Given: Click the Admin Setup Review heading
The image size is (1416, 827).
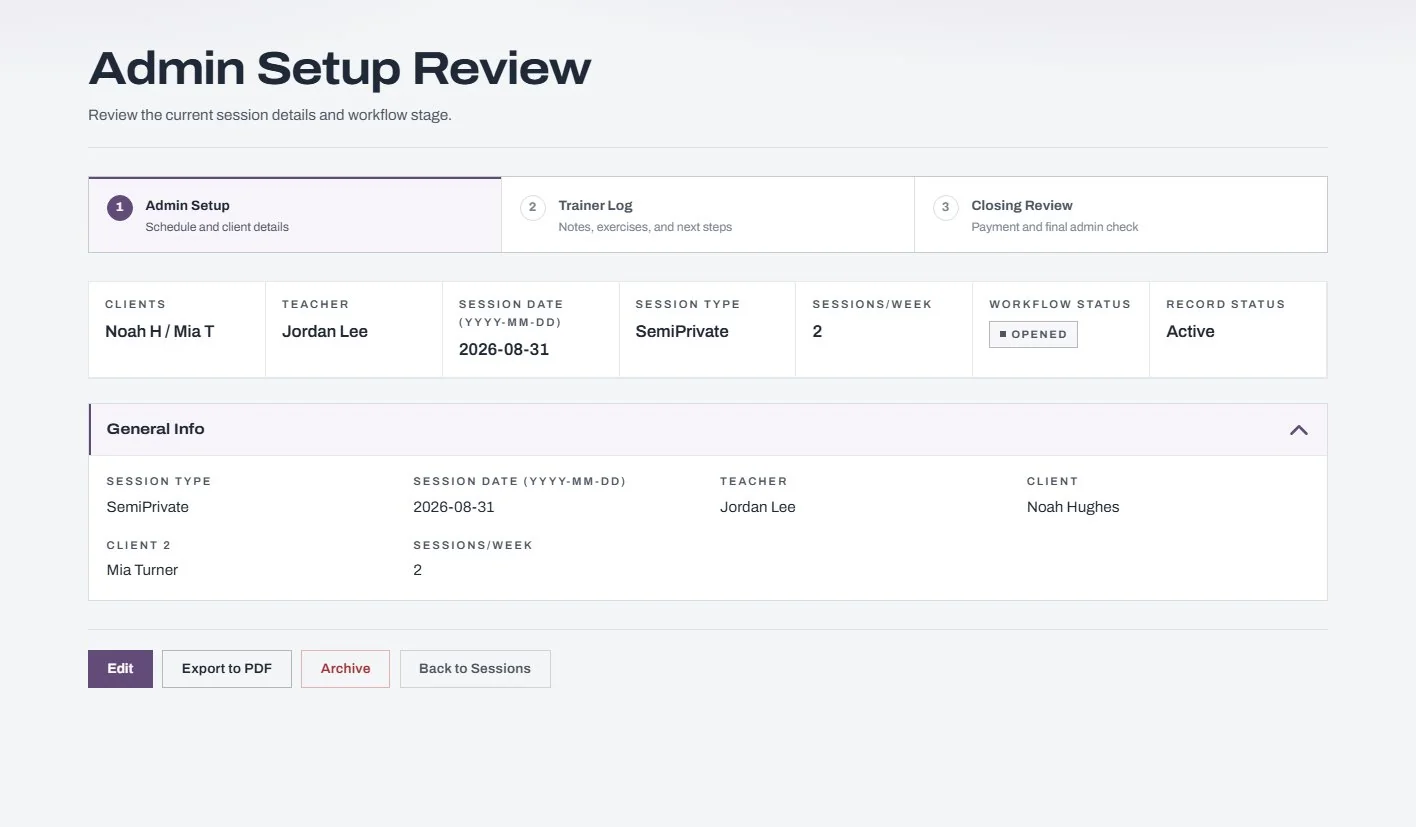Looking at the screenshot, I should pos(340,69).
